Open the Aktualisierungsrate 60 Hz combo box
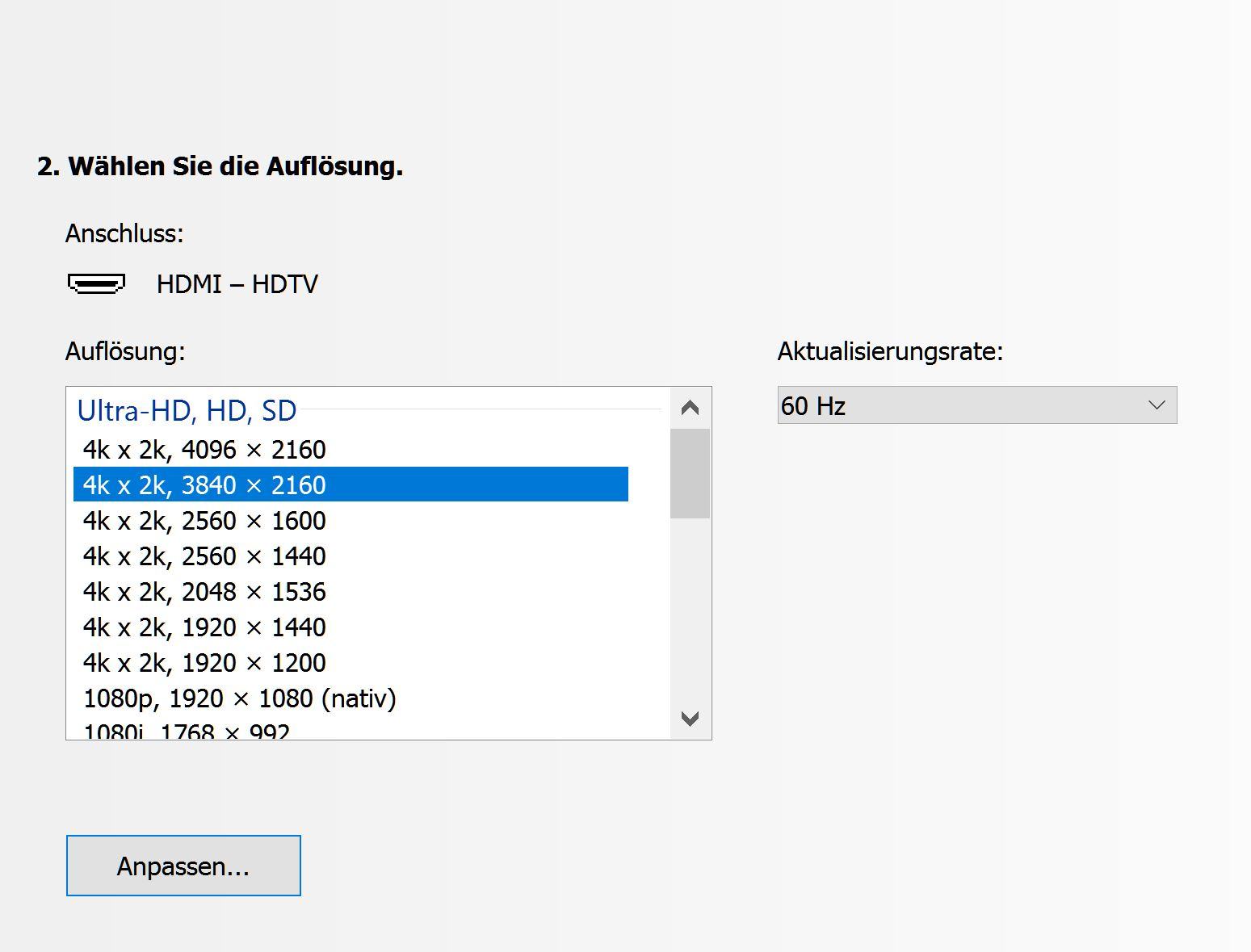Image resolution: width=1251 pixels, height=952 pixels. pyautogui.click(x=976, y=405)
